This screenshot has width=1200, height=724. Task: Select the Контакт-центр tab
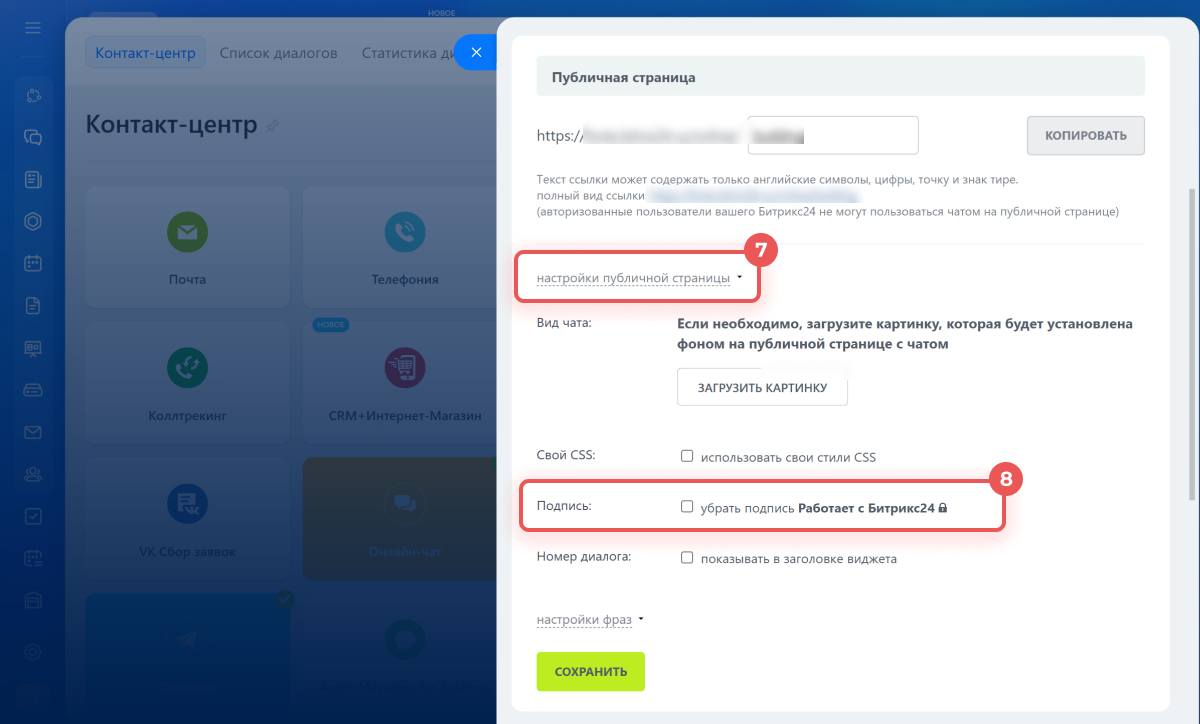tap(145, 53)
